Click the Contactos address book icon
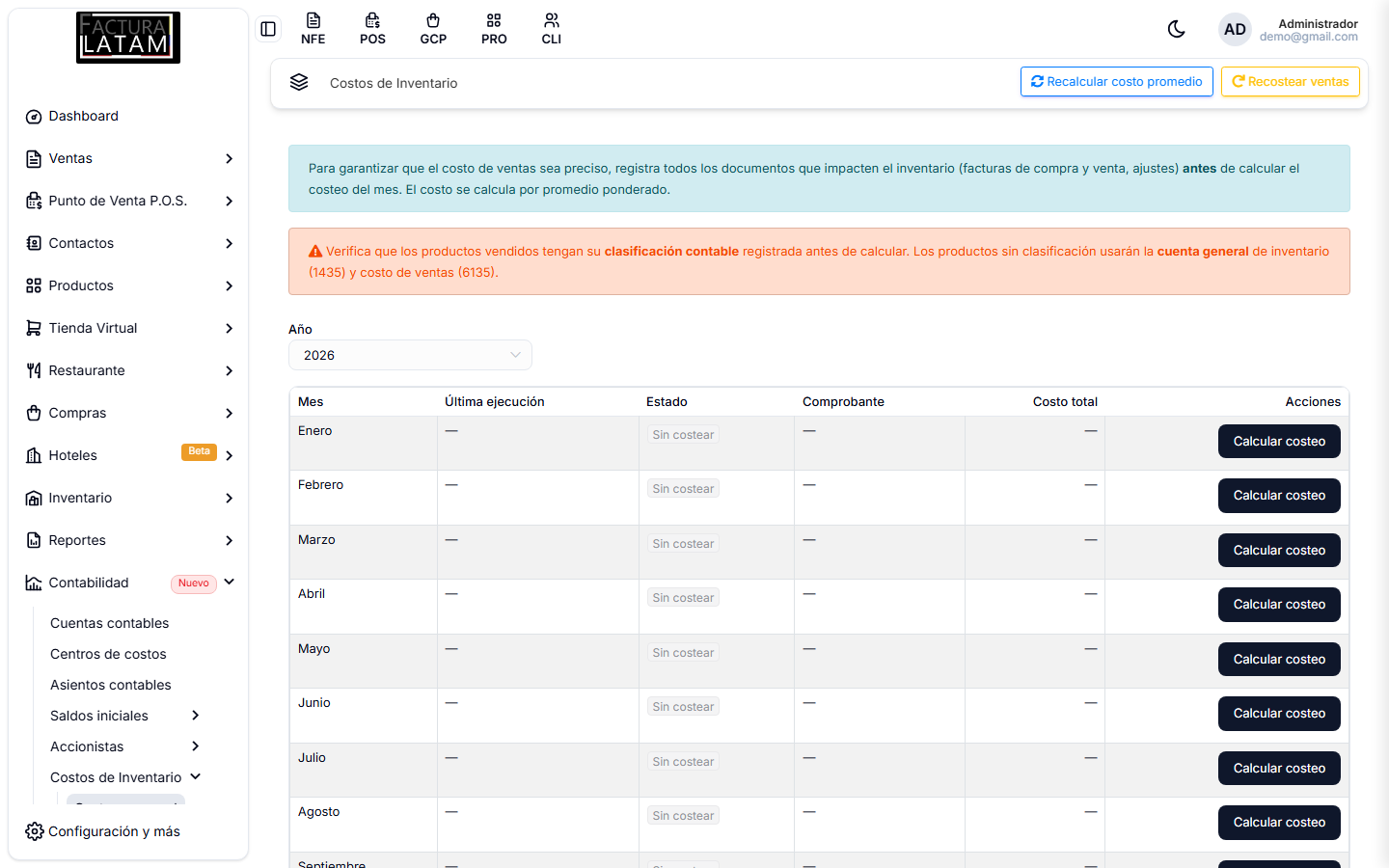Screen dimensions: 1389x868 pos(34,243)
